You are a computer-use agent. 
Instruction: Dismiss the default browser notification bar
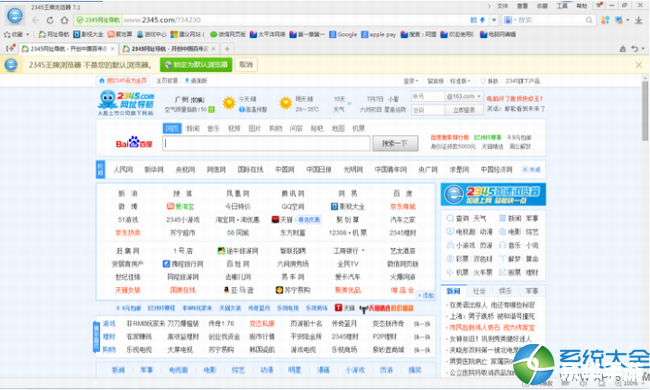click(638, 65)
